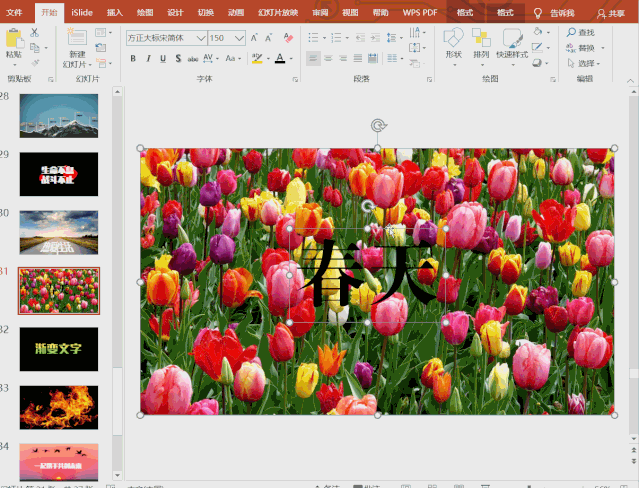Screen dimensions: 639x488
Task: Click 替换 replace button
Action: point(581,48)
